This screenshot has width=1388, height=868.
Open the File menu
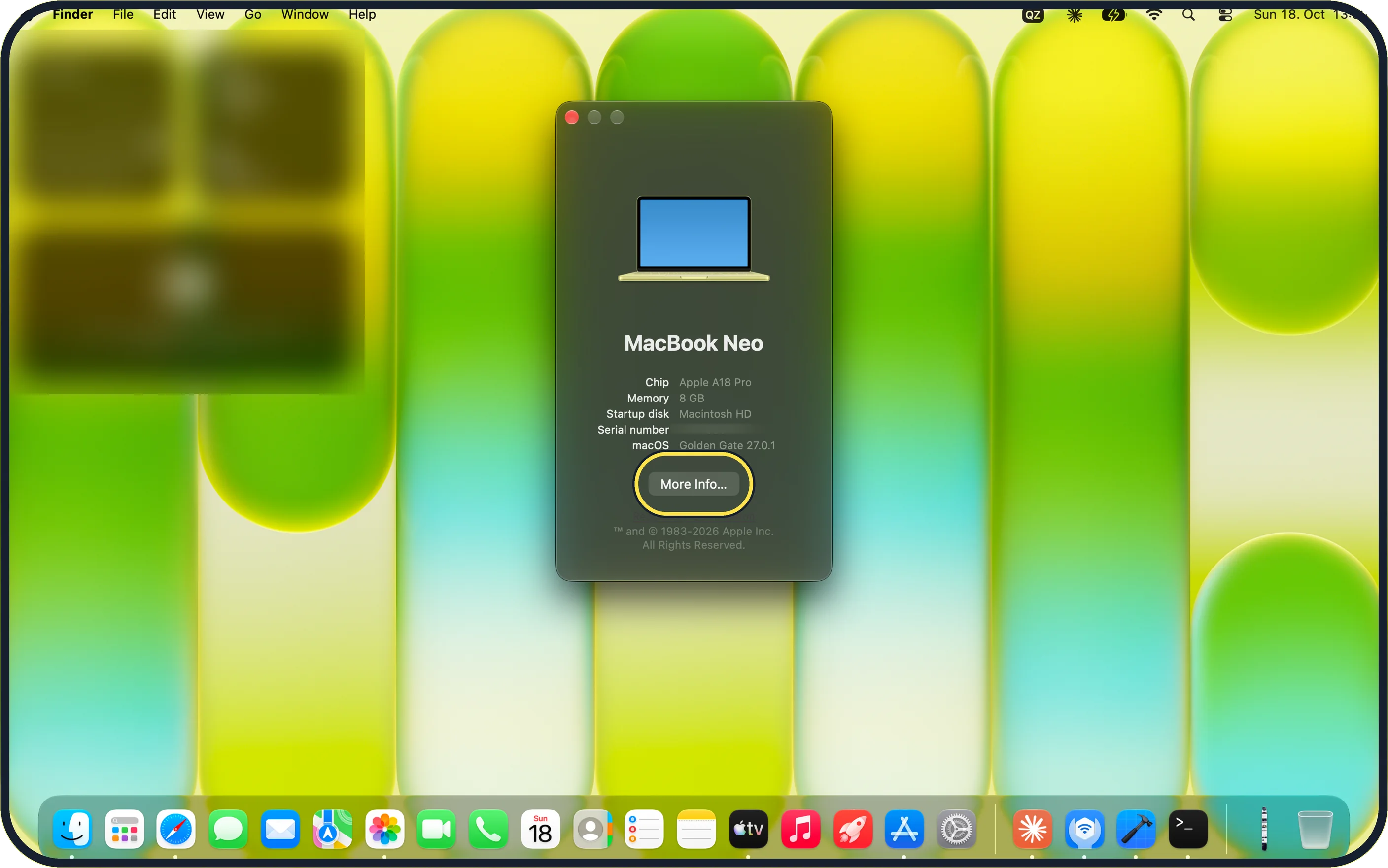click(123, 14)
